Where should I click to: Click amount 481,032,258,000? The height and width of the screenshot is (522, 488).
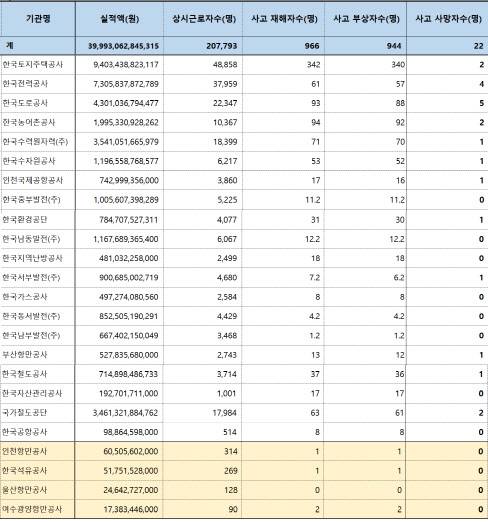pyautogui.click(x=129, y=258)
